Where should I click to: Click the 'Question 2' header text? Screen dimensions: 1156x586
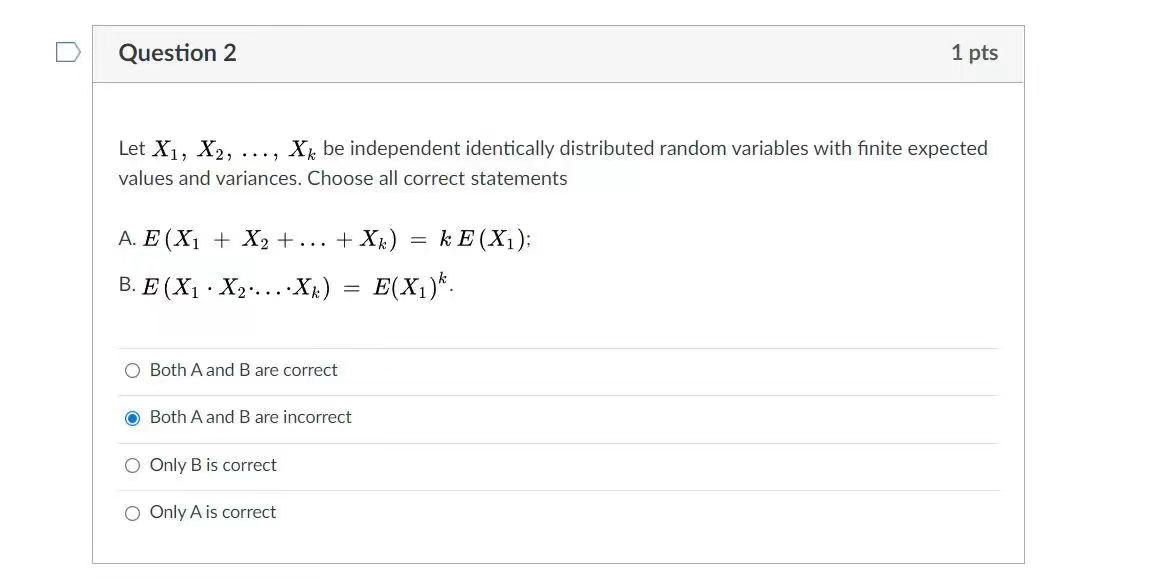(178, 52)
